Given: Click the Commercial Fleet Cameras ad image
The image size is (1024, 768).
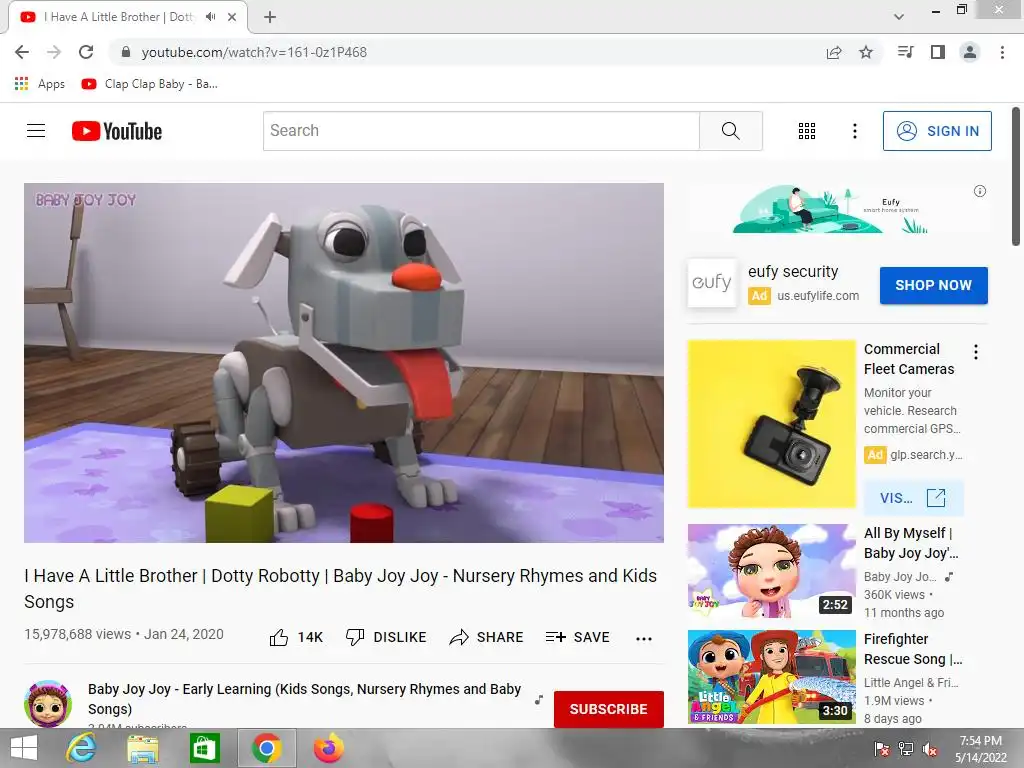Looking at the screenshot, I should coord(771,424).
